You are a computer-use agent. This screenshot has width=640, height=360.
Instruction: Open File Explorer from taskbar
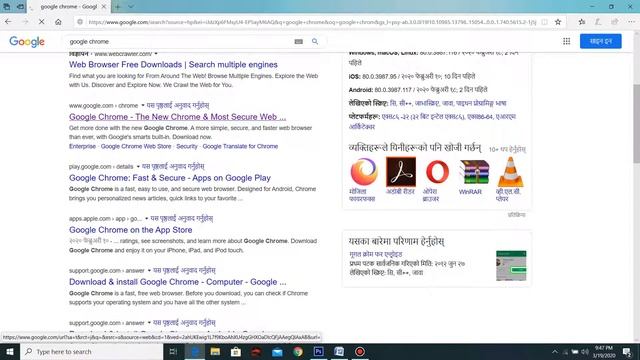click(215, 351)
